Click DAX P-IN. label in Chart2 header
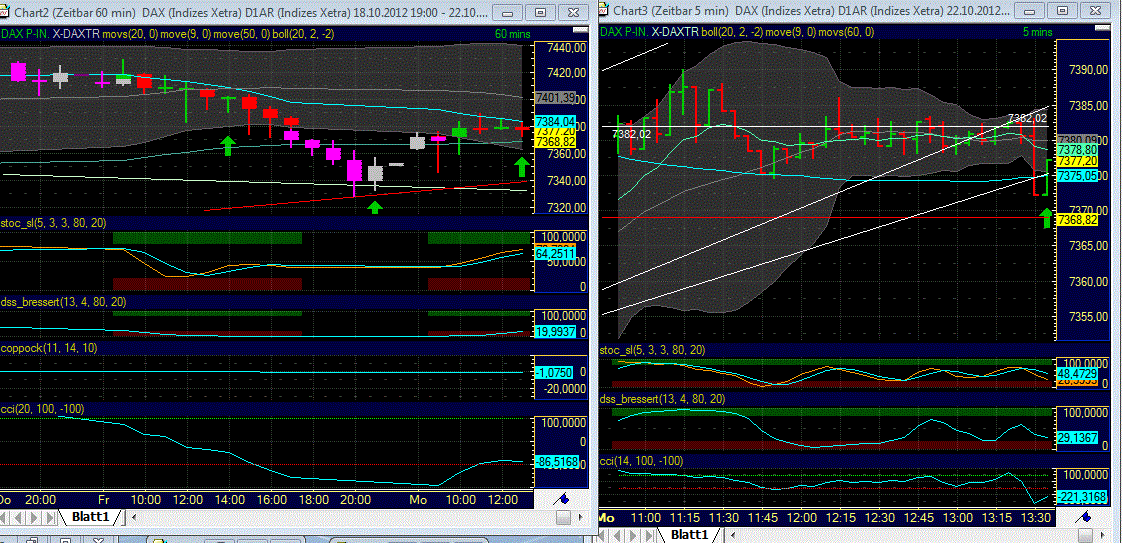Screen dimensions: 1122x543 [x=25, y=34]
